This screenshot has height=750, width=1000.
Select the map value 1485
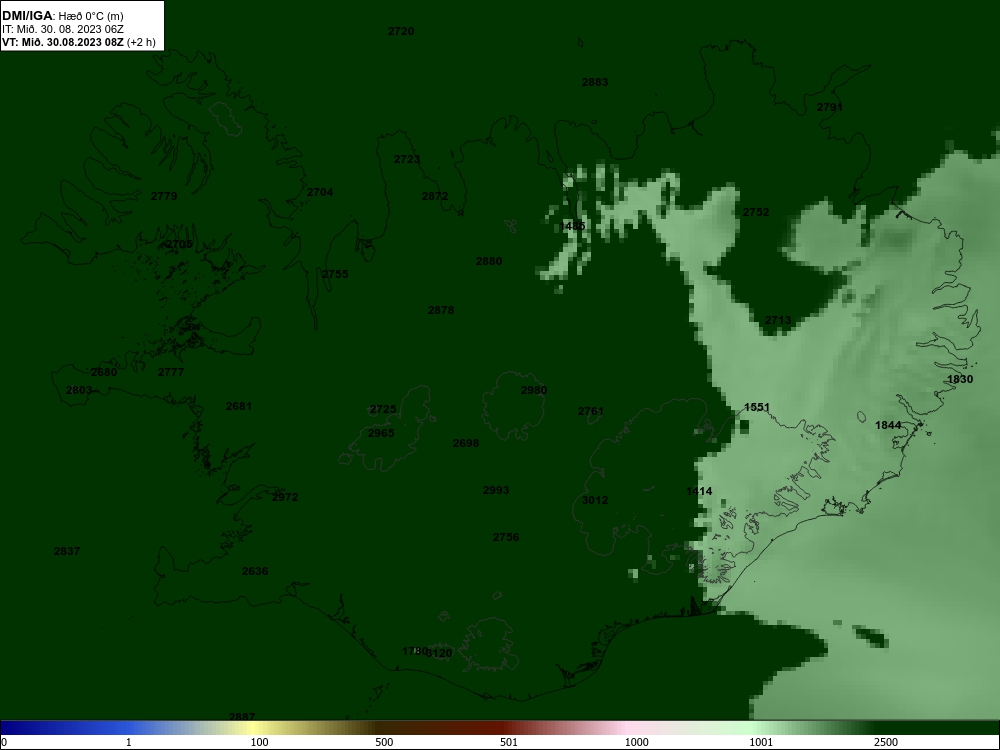click(x=573, y=226)
